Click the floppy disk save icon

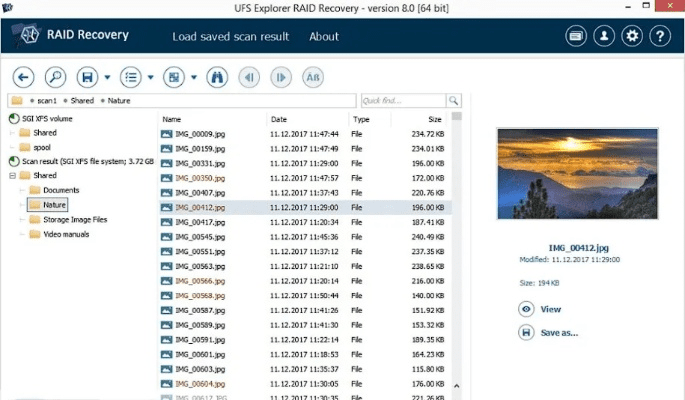tap(88, 76)
